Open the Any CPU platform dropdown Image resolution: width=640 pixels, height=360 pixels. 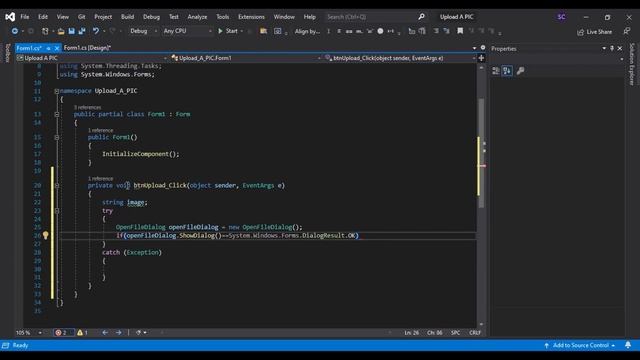(x=187, y=31)
